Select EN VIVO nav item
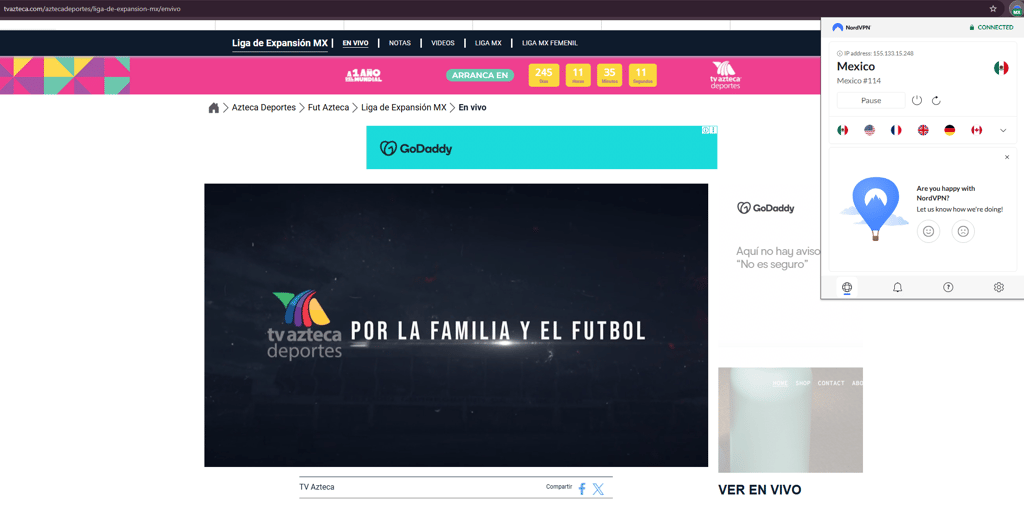Viewport: 1024px width, 506px height. 355,43
